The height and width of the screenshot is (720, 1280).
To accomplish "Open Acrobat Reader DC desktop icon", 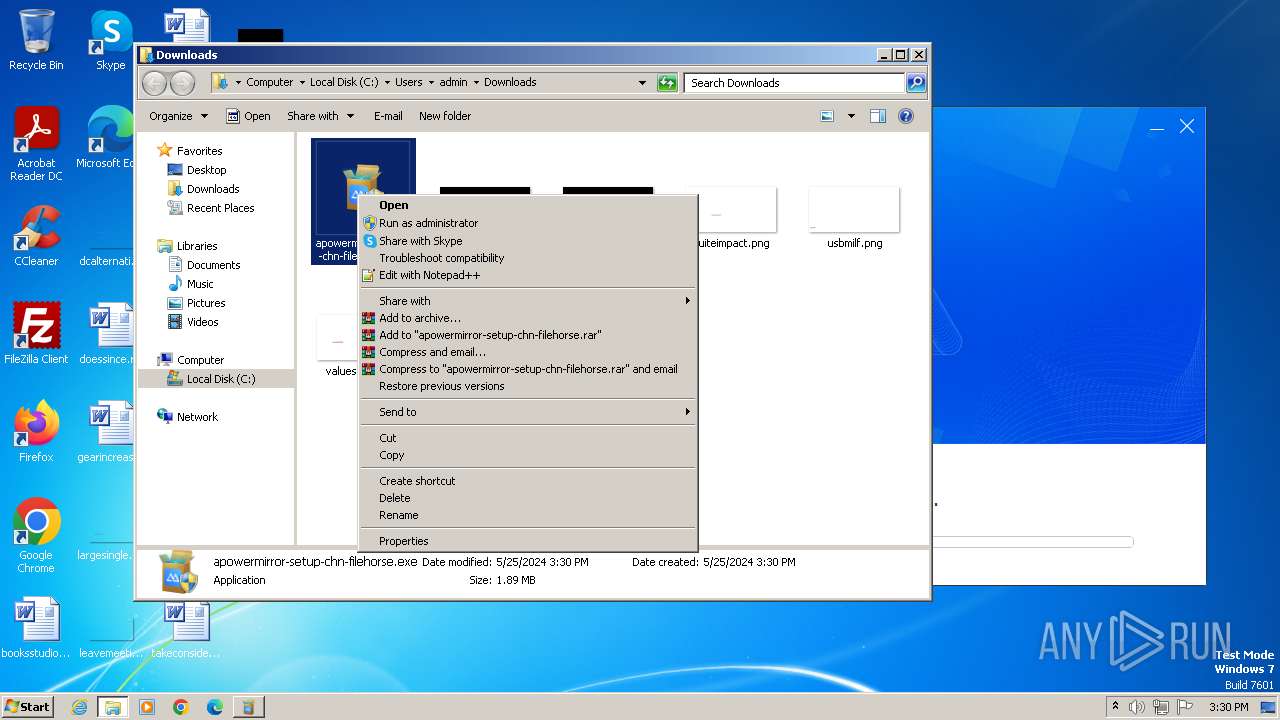I will [x=36, y=144].
